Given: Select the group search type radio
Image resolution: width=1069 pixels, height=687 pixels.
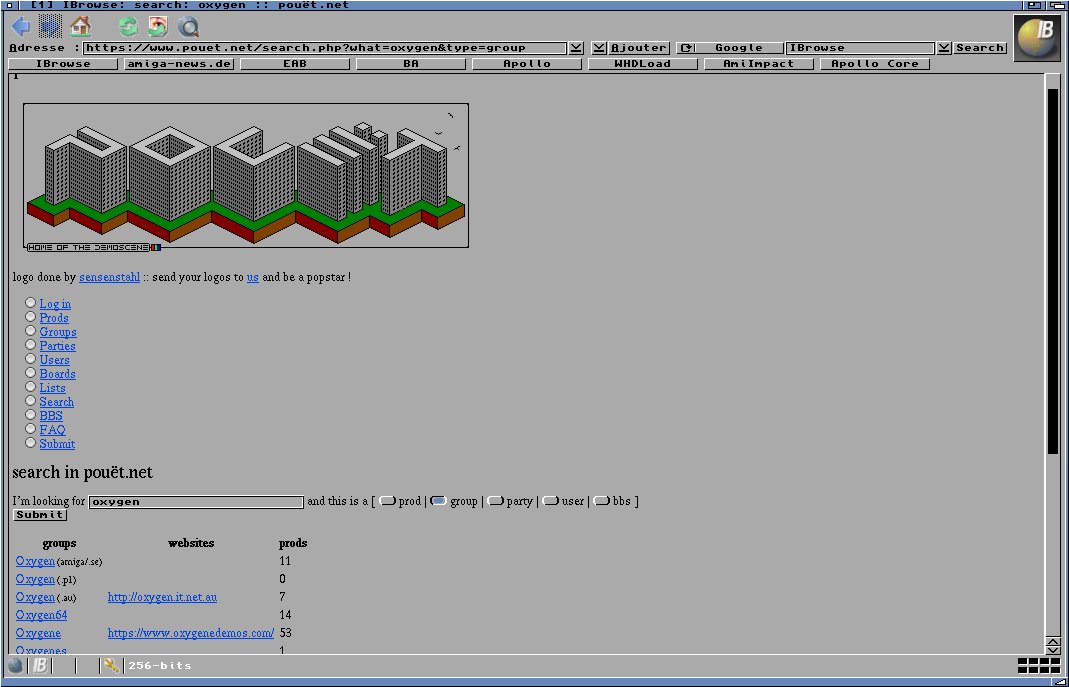Looking at the screenshot, I should click(438, 501).
